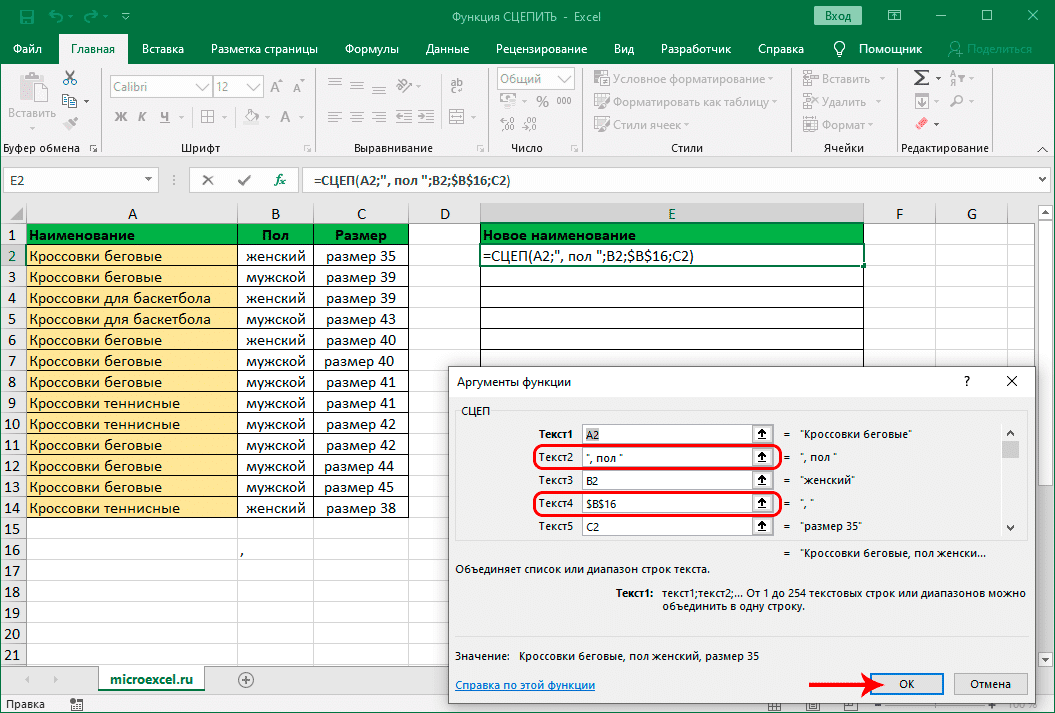This screenshot has height=713, width=1055.
Task: Click the Save icon in Quick Access Toolbar
Action: tap(27, 17)
